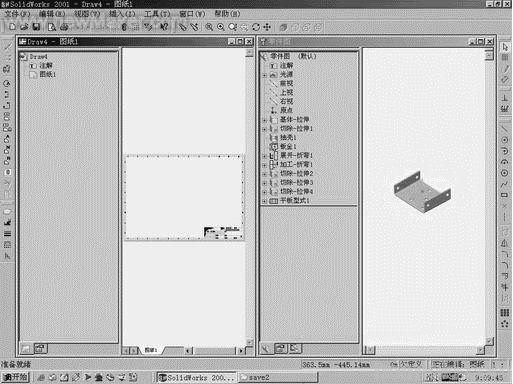This screenshot has width=513, height=384.
Task: Click the 抽壳1 shell feature icon
Action: 273,137
